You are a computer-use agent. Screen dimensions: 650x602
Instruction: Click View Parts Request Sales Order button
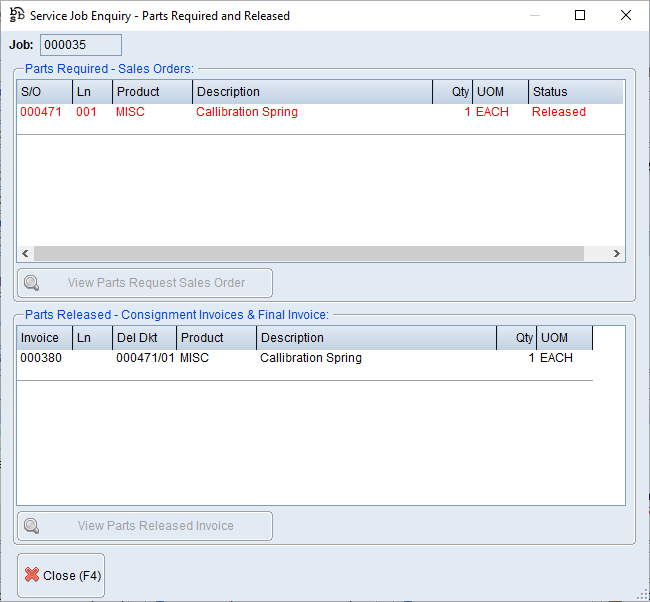click(x=145, y=283)
